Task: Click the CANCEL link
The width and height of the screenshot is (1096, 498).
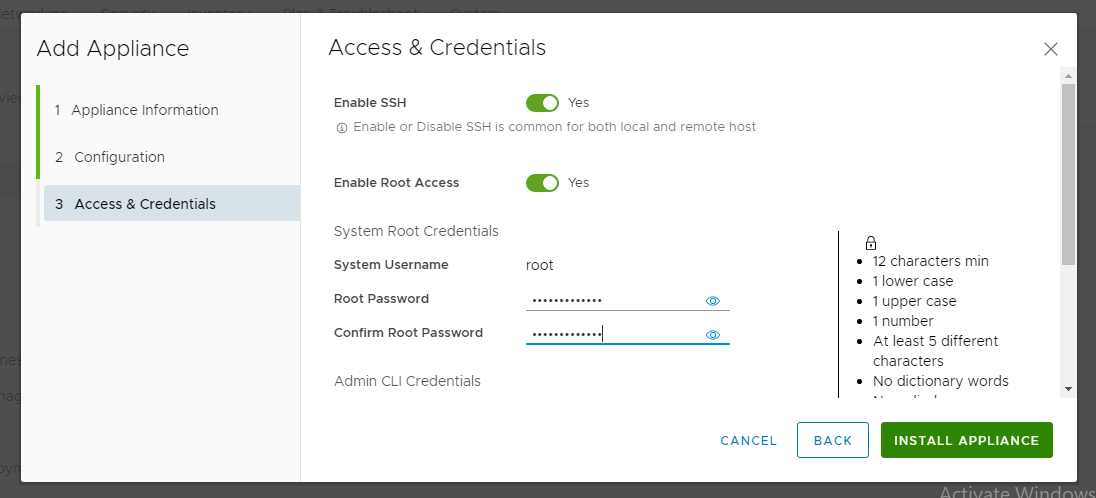Action: (x=749, y=441)
